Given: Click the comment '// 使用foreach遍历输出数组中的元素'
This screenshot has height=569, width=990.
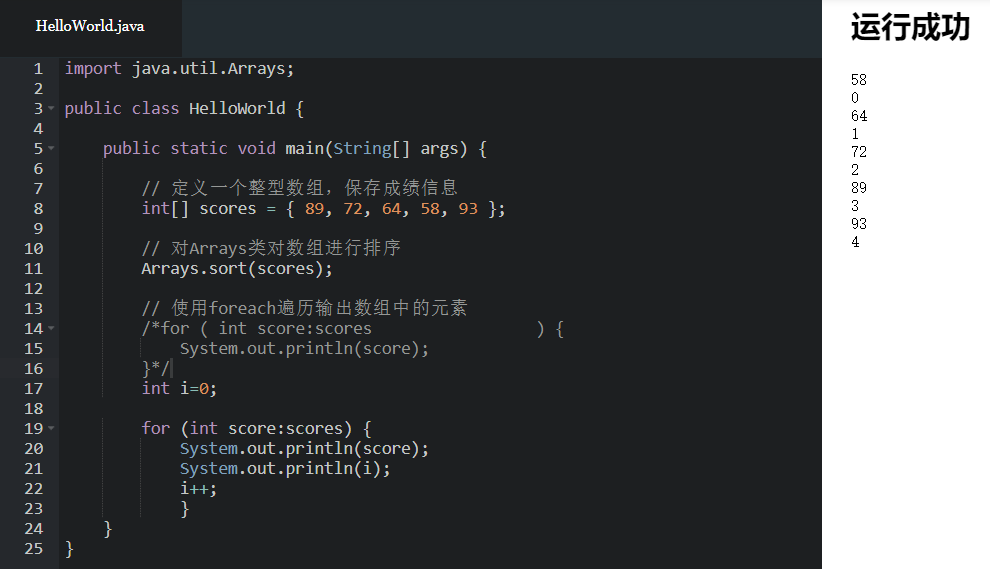Looking at the screenshot, I should click(304, 308).
